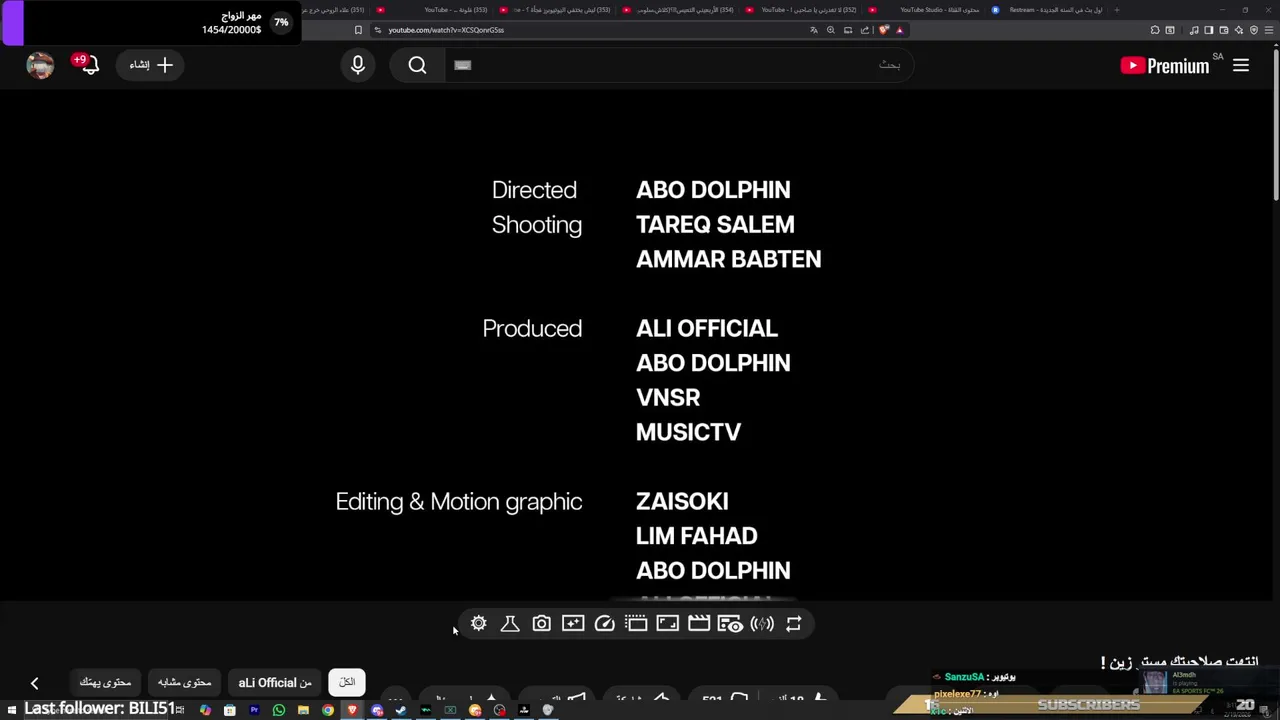Screen dimensions: 1280x720
Task: Click the chips row left arrow
Action: tap(34, 683)
